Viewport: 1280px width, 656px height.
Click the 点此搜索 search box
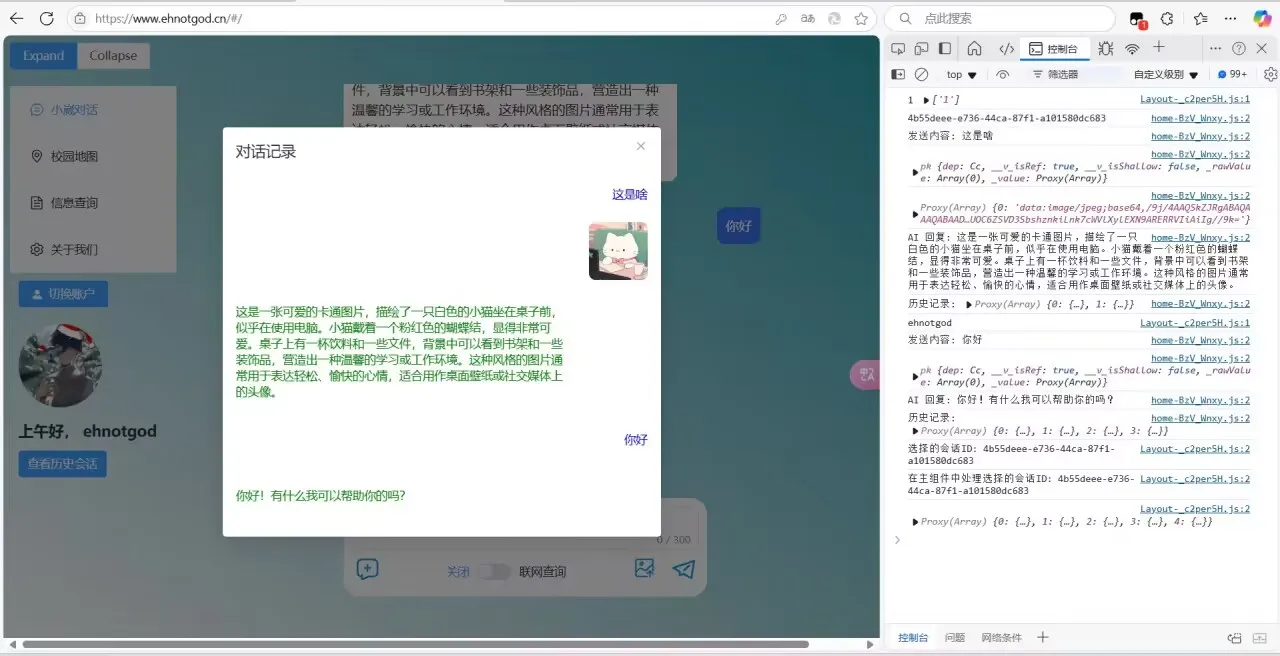pyautogui.click(x=1000, y=19)
